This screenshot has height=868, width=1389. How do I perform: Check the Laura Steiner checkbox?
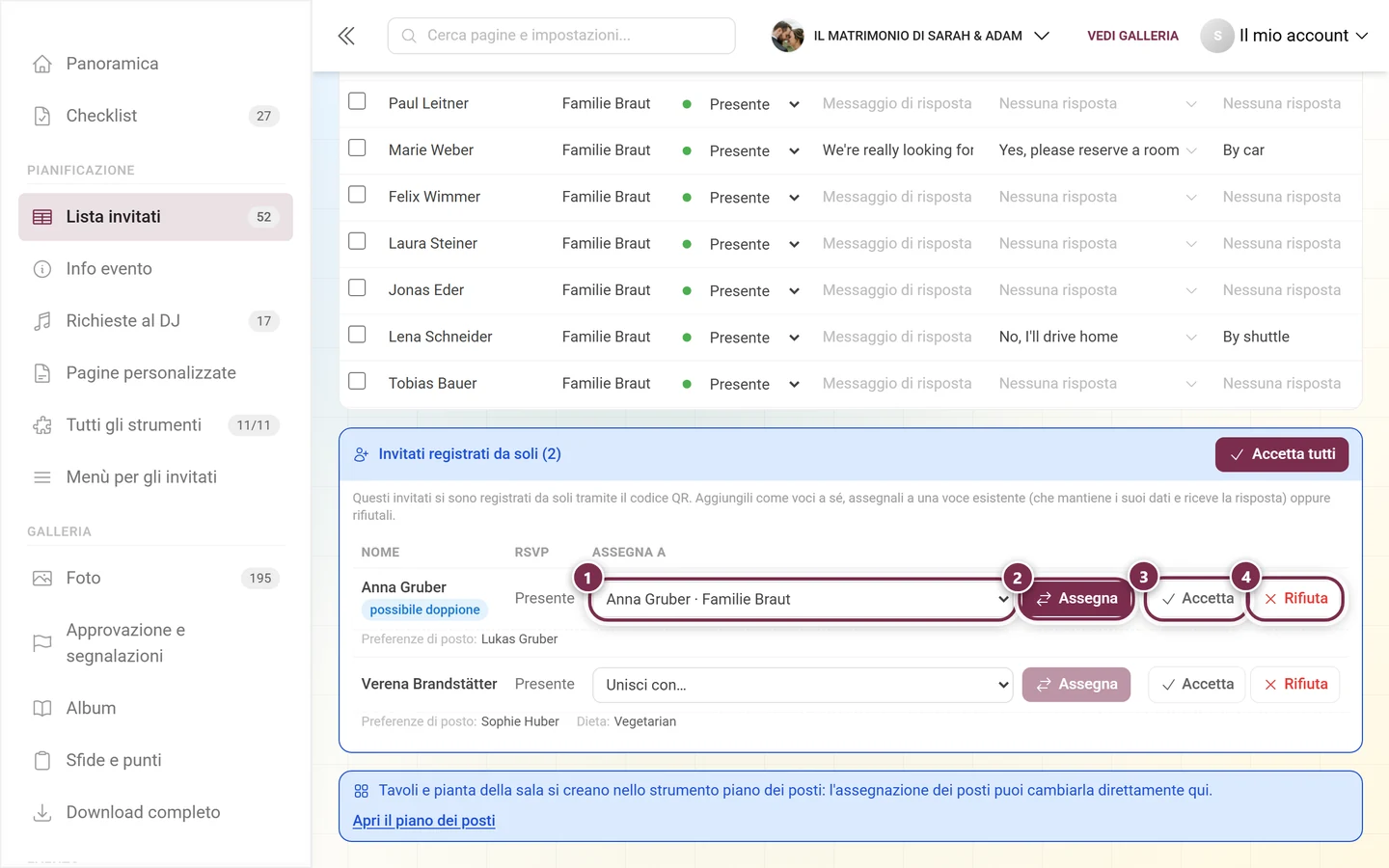[357, 241]
